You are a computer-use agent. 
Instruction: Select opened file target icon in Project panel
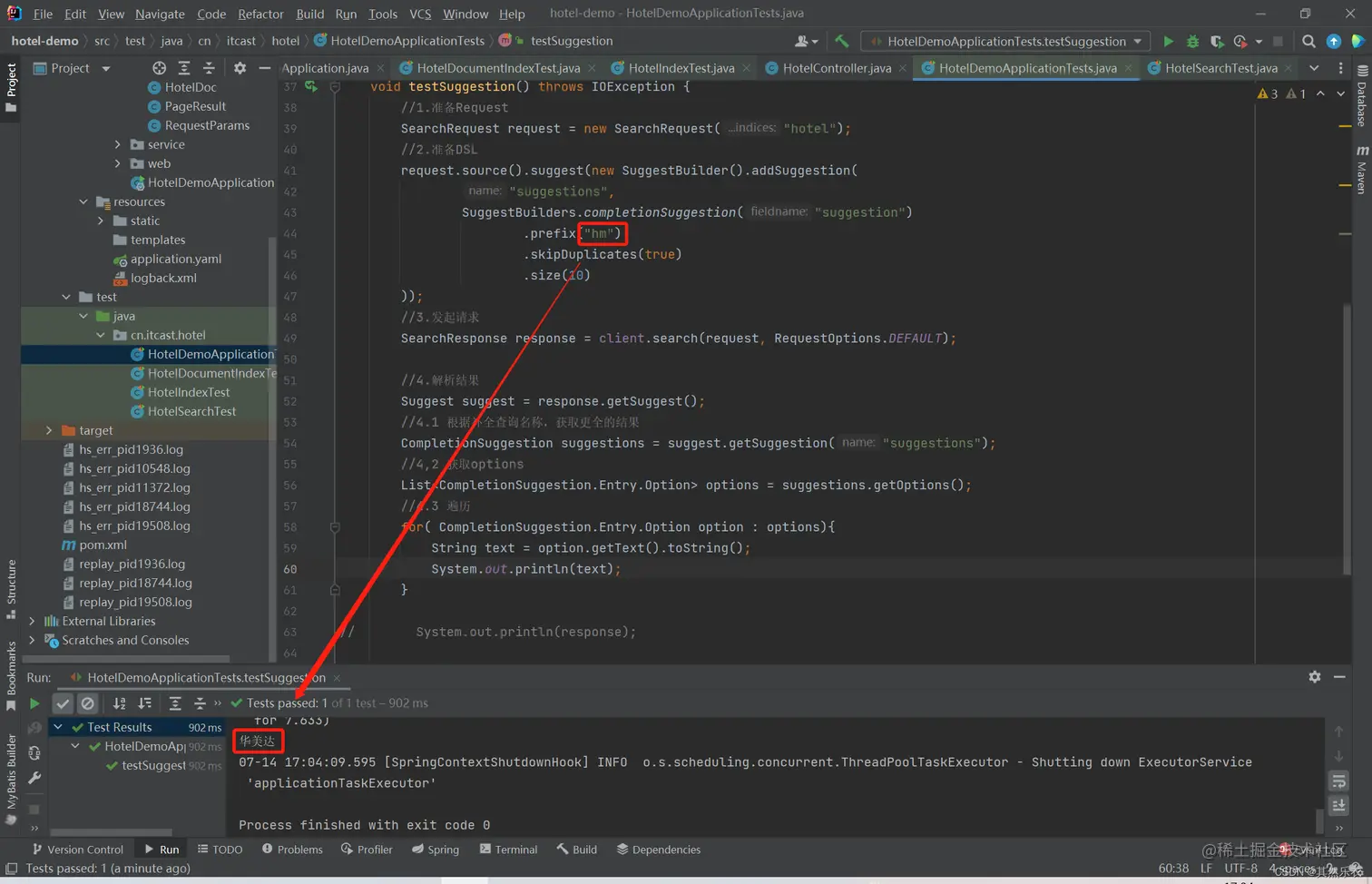point(159,68)
